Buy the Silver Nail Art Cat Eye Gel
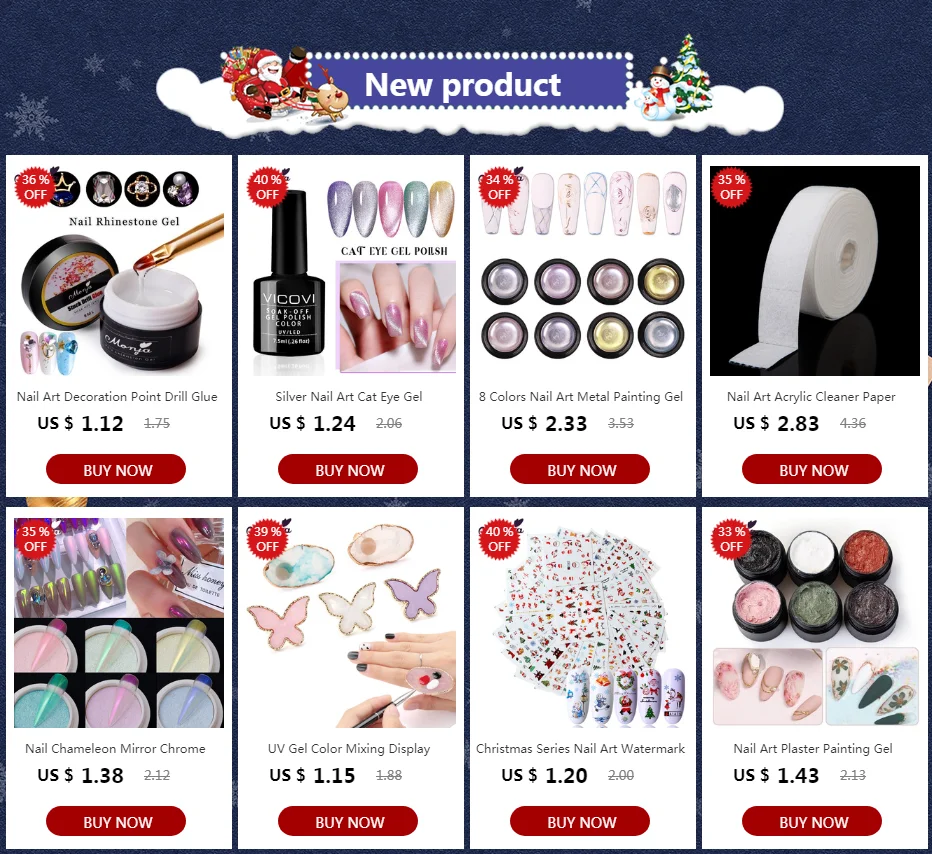Viewport: 932px width, 854px height. (348, 469)
